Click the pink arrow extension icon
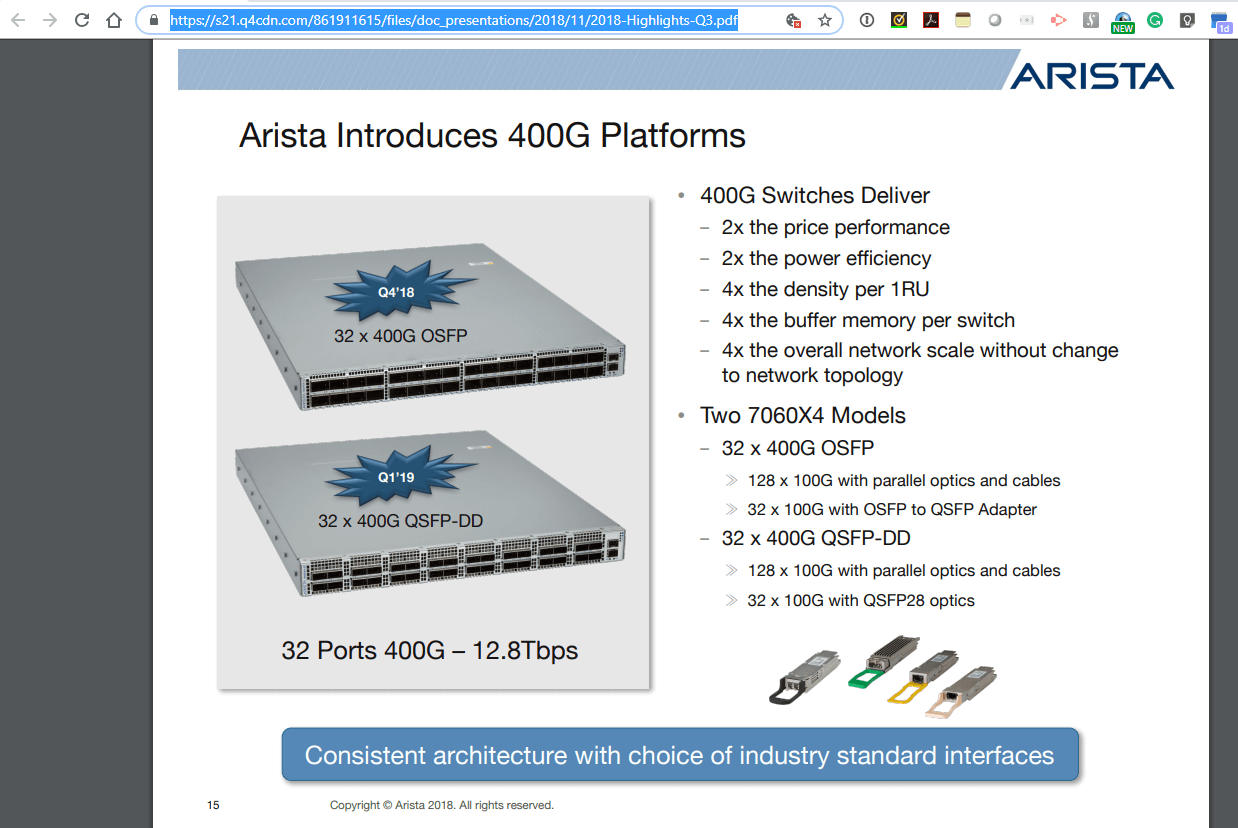Image resolution: width=1238 pixels, height=828 pixels. point(1058,20)
